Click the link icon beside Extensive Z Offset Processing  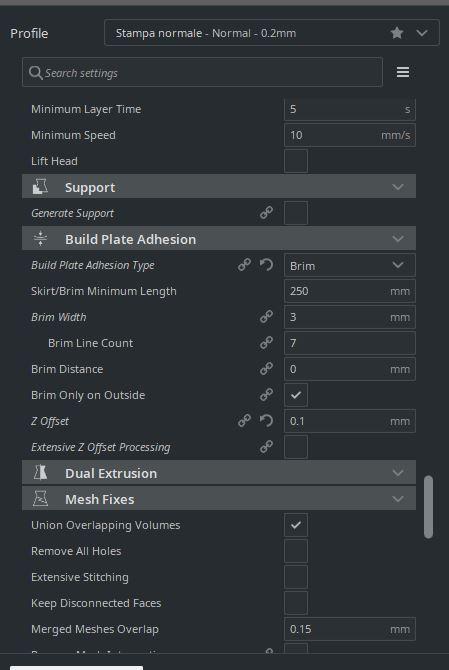click(266, 447)
